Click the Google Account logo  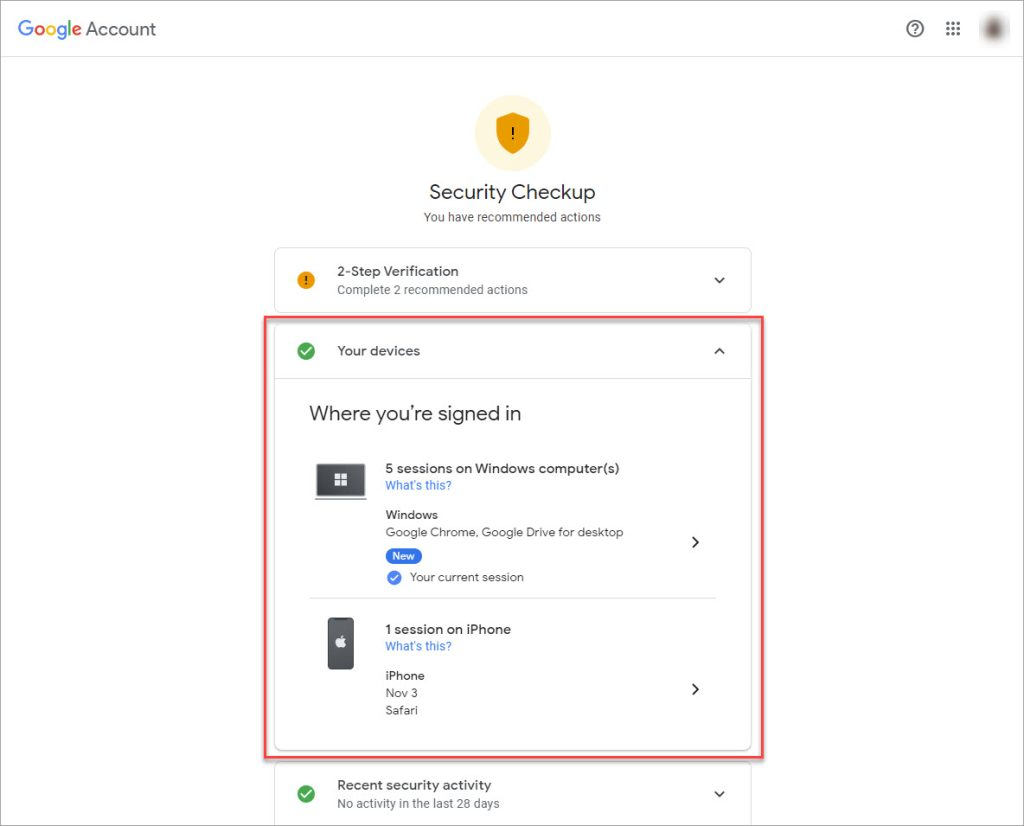click(x=87, y=29)
